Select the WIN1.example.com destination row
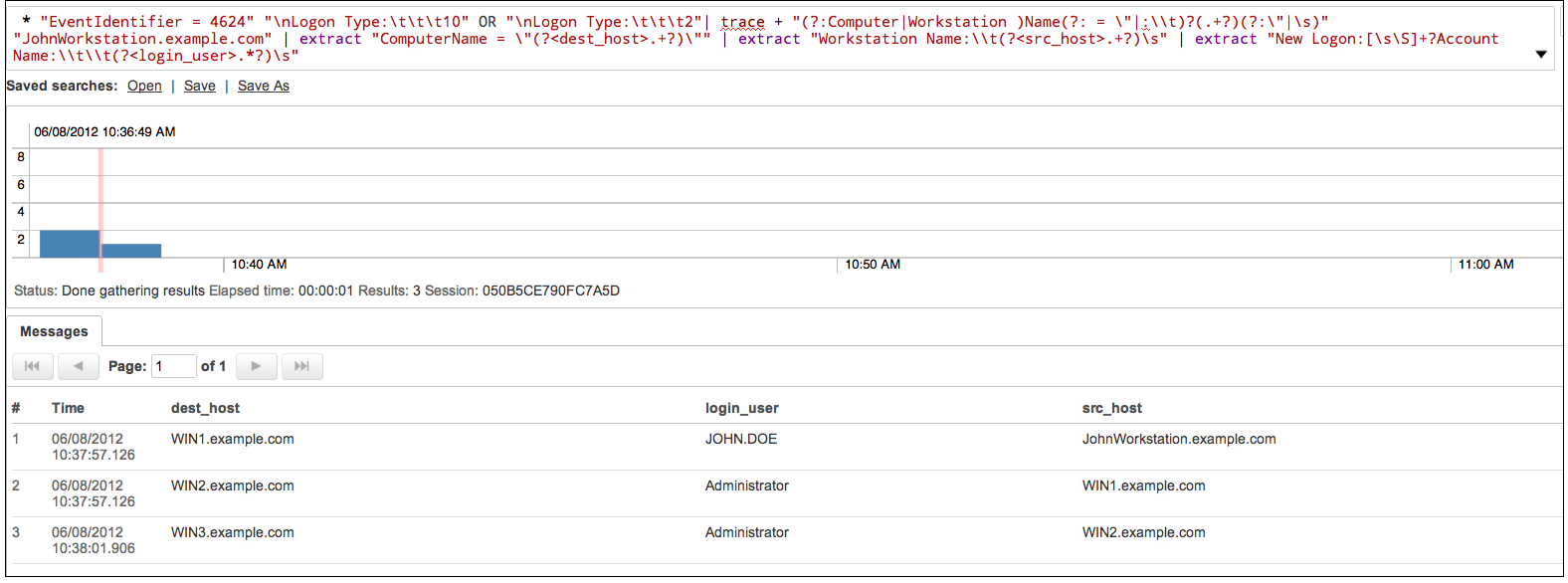The width and height of the screenshot is (1568, 583). [232, 439]
